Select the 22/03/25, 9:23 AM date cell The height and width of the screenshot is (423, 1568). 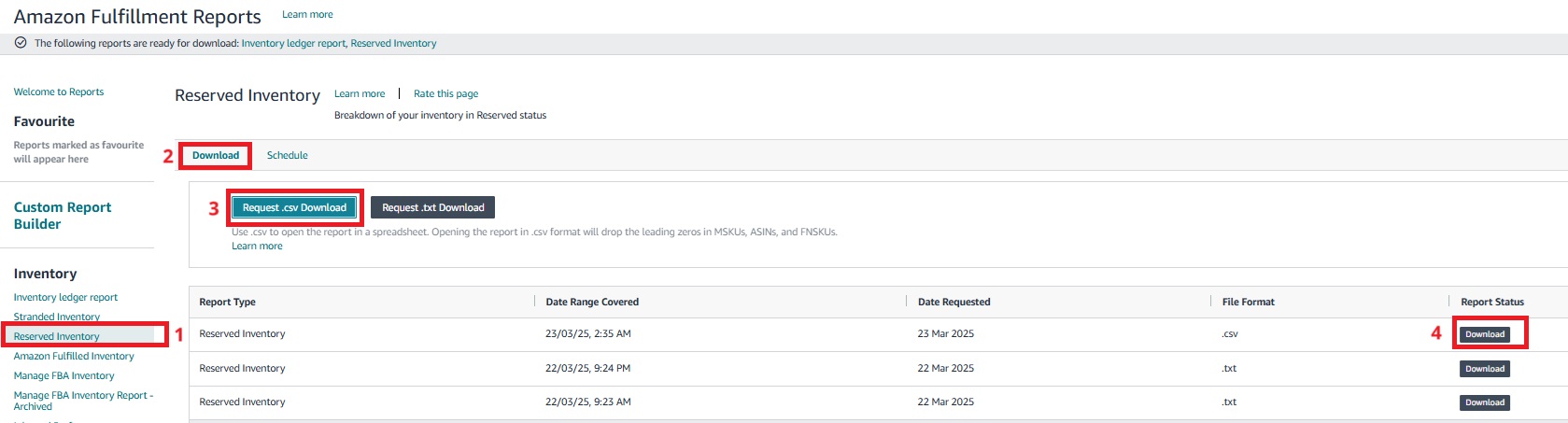coord(588,402)
